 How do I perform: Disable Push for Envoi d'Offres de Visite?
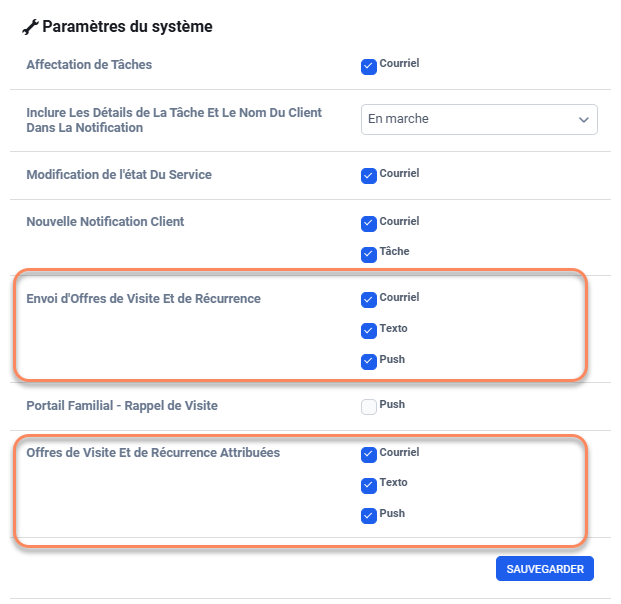tap(368, 361)
